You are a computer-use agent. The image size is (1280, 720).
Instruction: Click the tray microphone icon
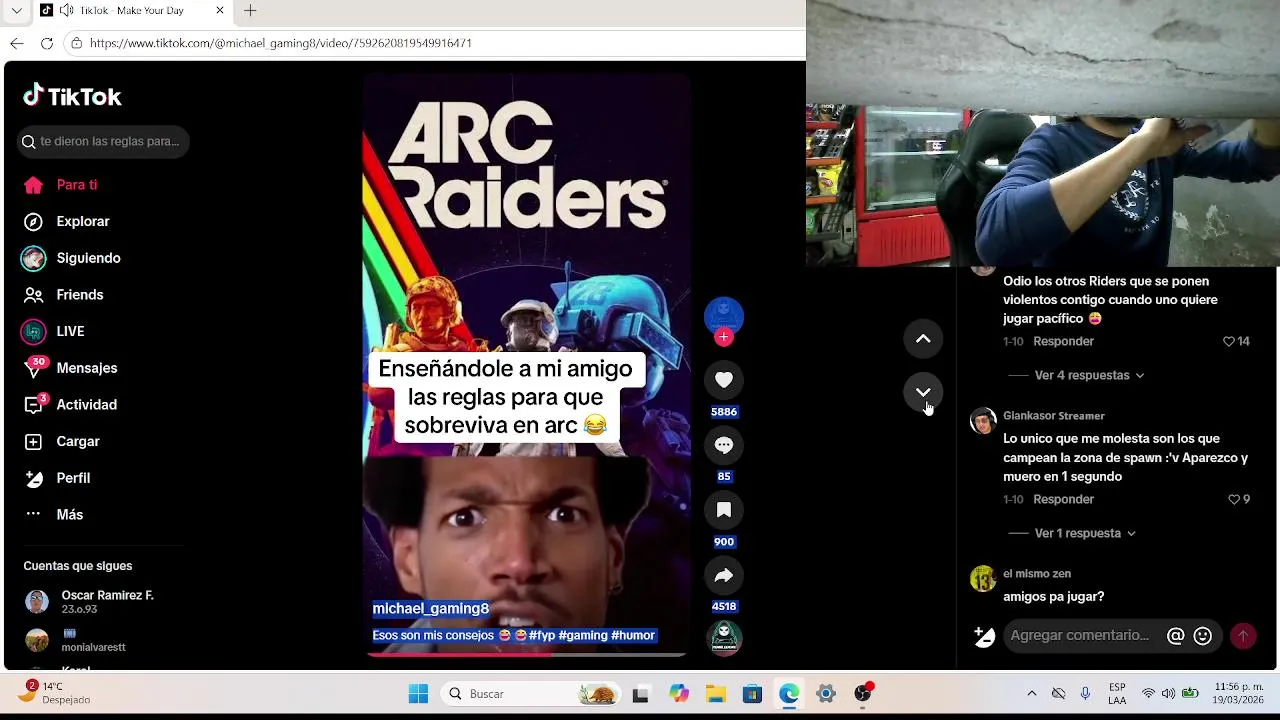pyautogui.click(x=1085, y=694)
